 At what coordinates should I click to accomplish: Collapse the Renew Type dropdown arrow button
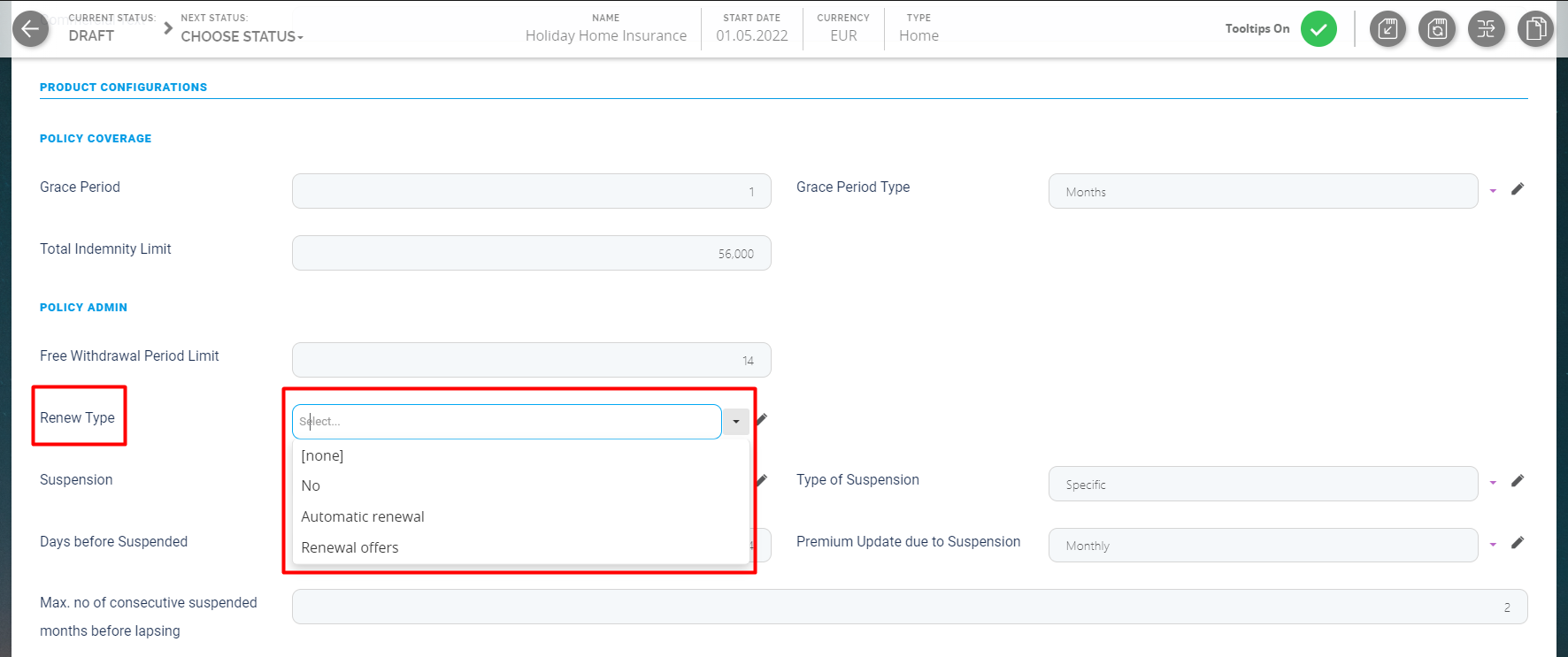[x=735, y=422]
